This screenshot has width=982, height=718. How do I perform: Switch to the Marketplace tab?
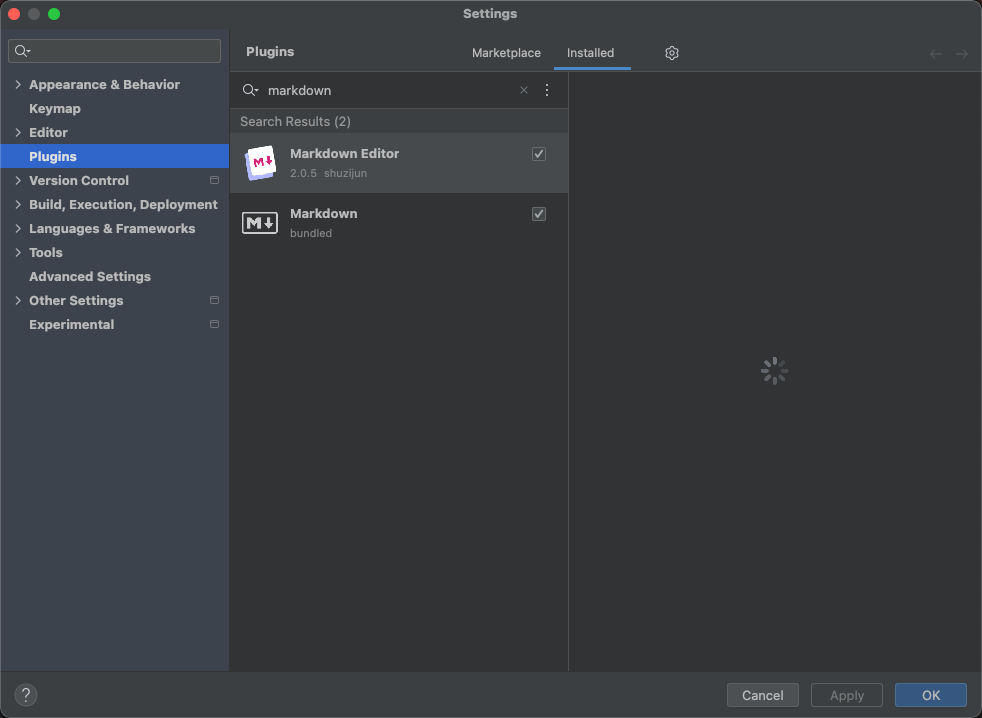point(506,53)
